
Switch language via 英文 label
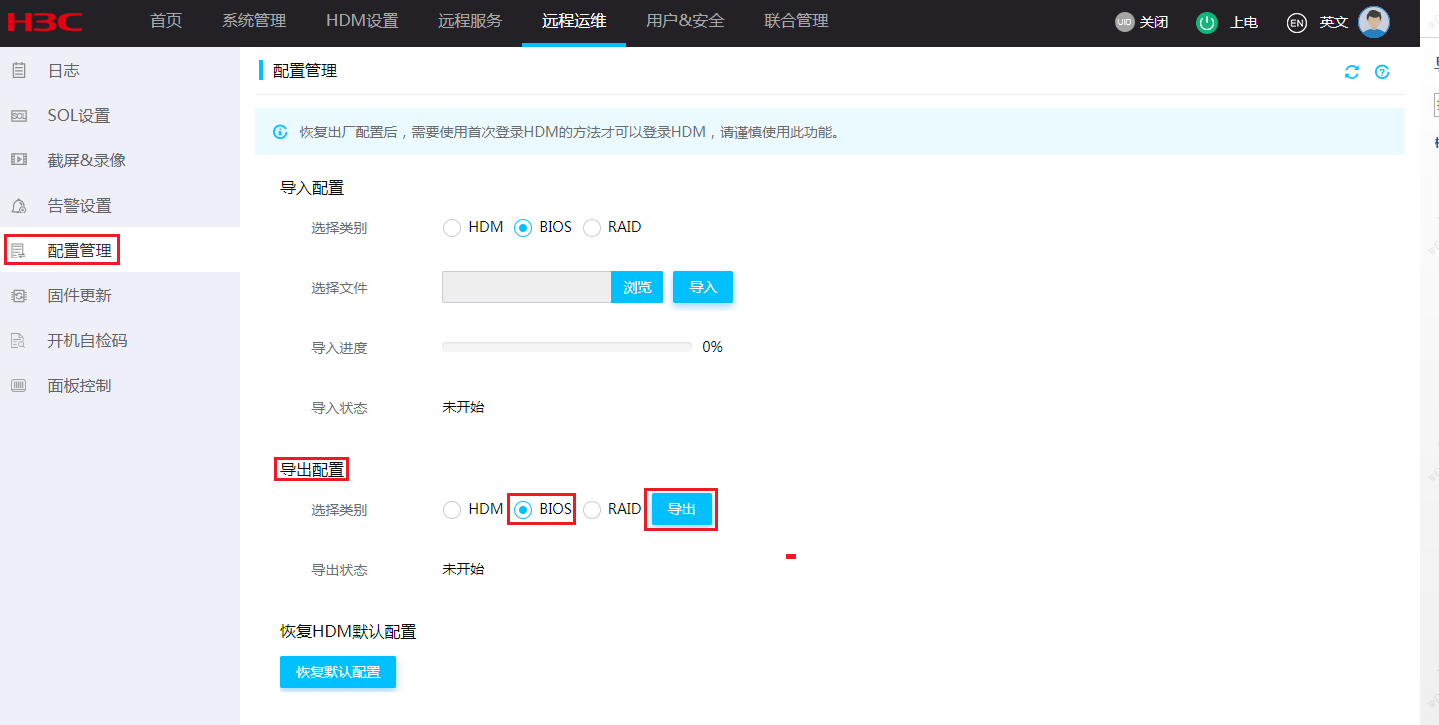click(x=1334, y=22)
